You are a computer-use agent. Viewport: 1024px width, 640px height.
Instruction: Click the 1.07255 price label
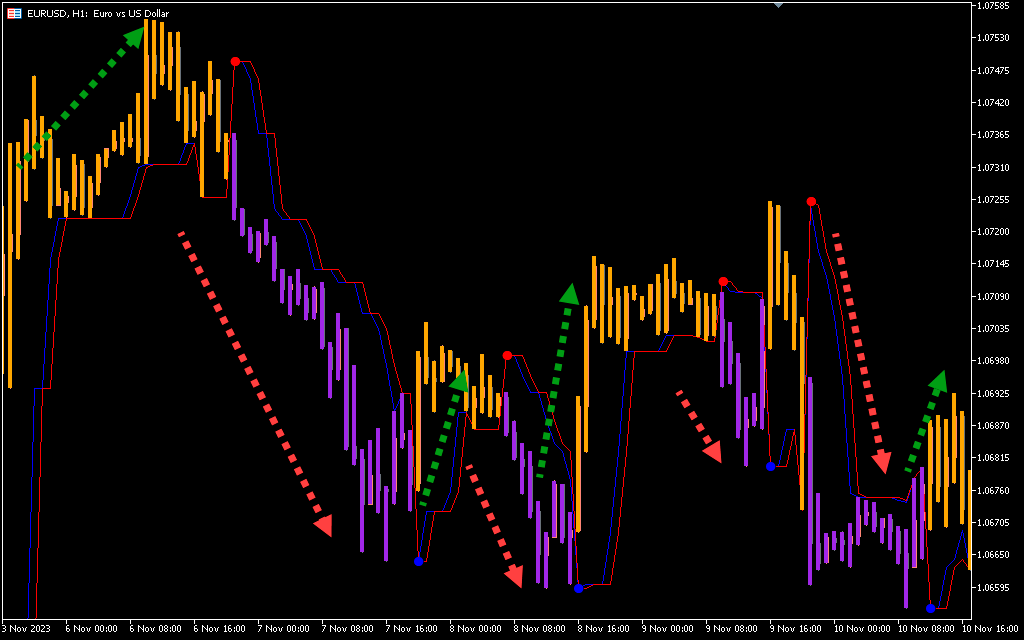[995, 199]
